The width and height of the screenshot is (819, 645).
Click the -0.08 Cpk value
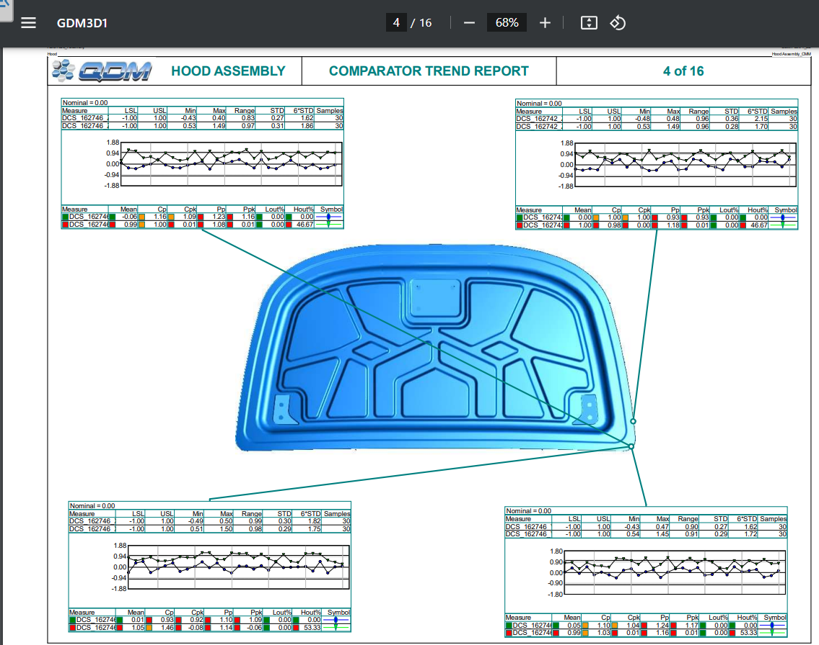tap(195, 627)
